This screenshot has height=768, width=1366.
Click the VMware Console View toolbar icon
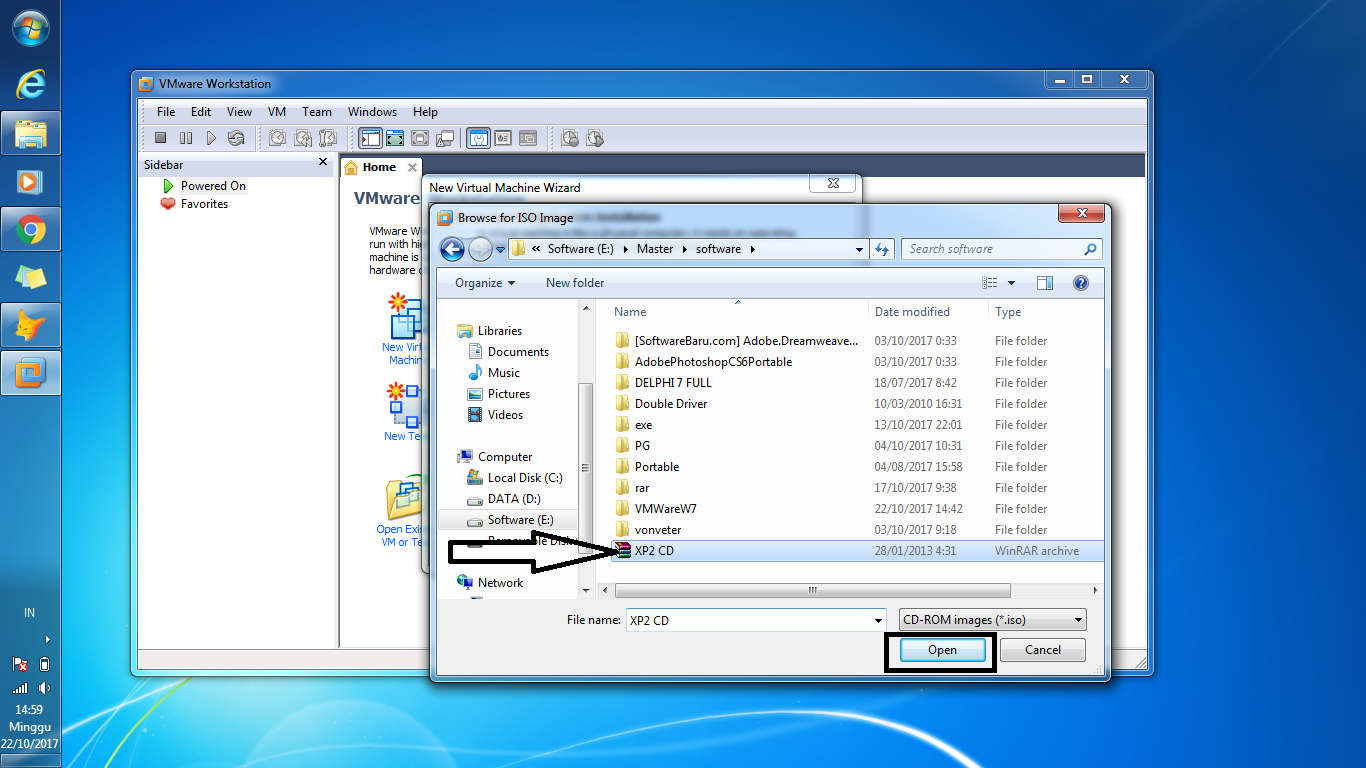(528, 138)
